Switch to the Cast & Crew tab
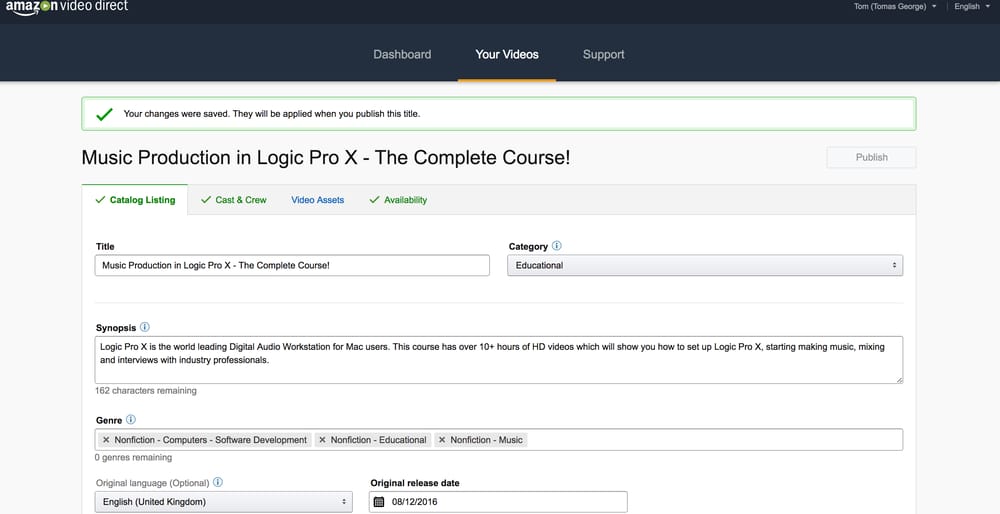 pyautogui.click(x=233, y=200)
